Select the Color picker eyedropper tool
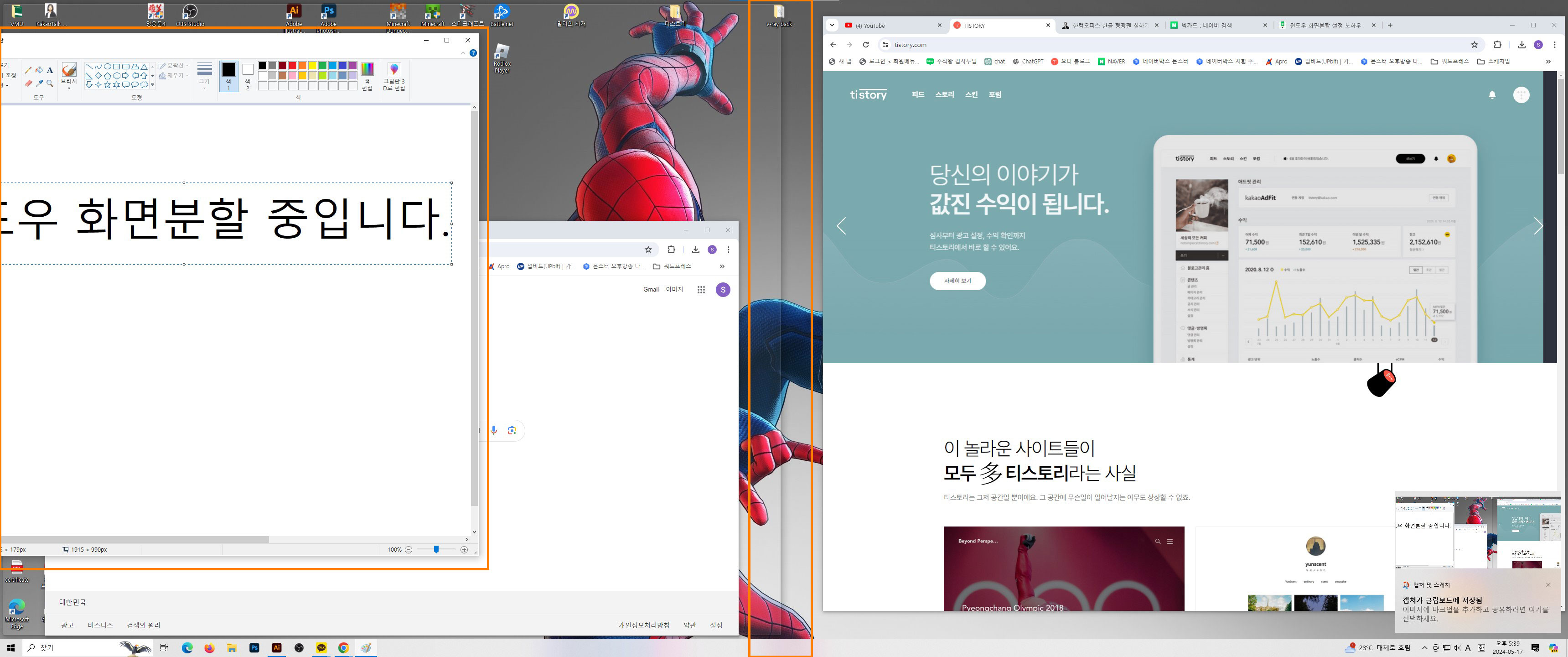 (x=39, y=83)
